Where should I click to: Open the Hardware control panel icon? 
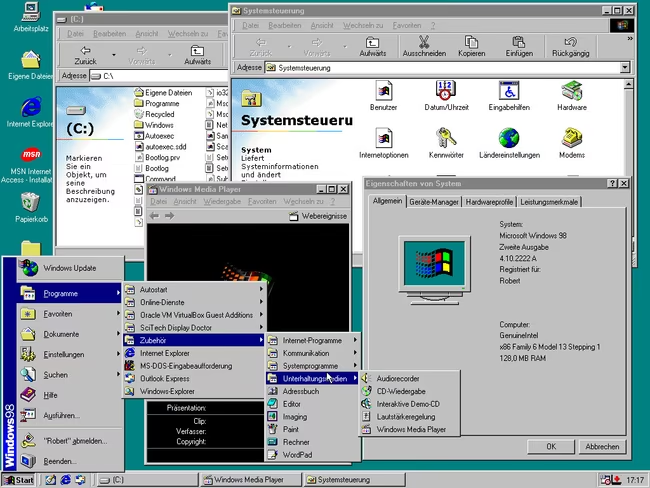pyautogui.click(x=572, y=96)
